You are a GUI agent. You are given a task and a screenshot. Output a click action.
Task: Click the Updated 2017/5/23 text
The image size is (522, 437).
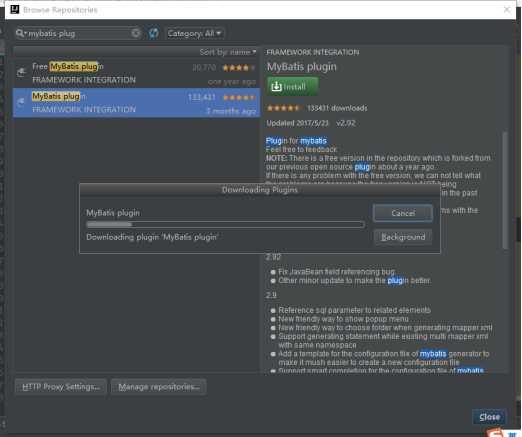(297, 123)
